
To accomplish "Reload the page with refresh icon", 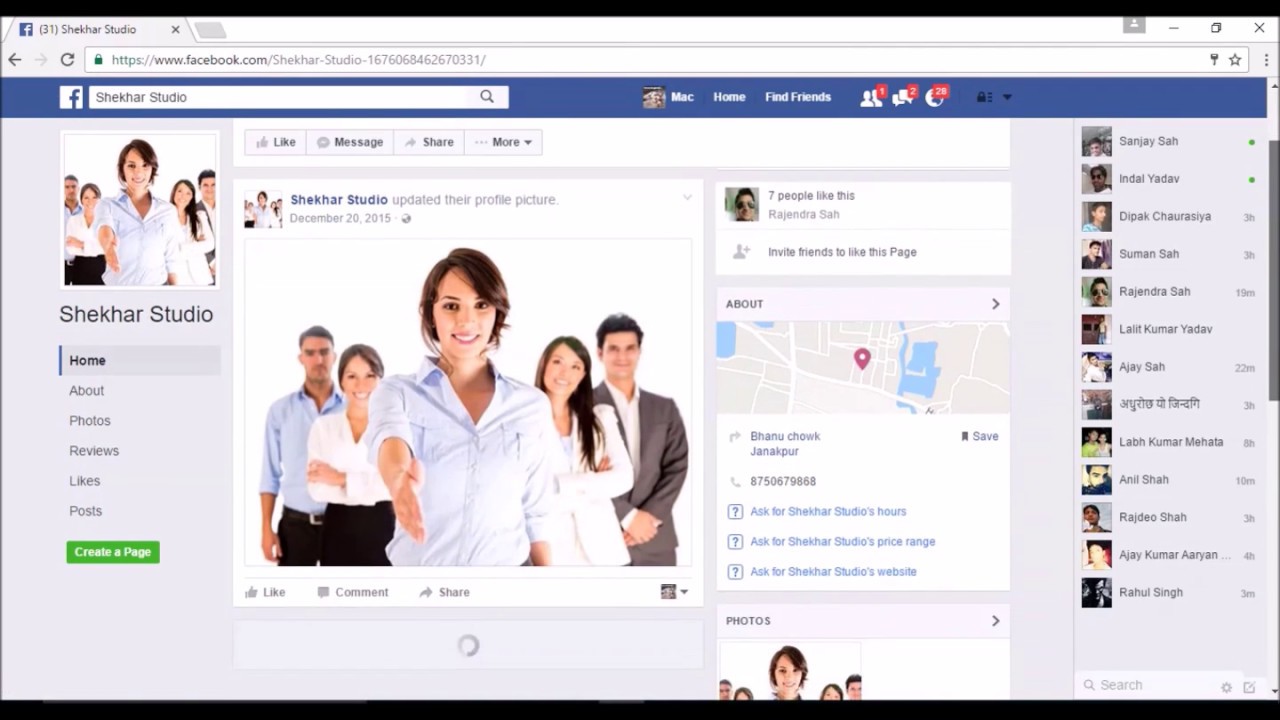I will [x=67, y=60].
